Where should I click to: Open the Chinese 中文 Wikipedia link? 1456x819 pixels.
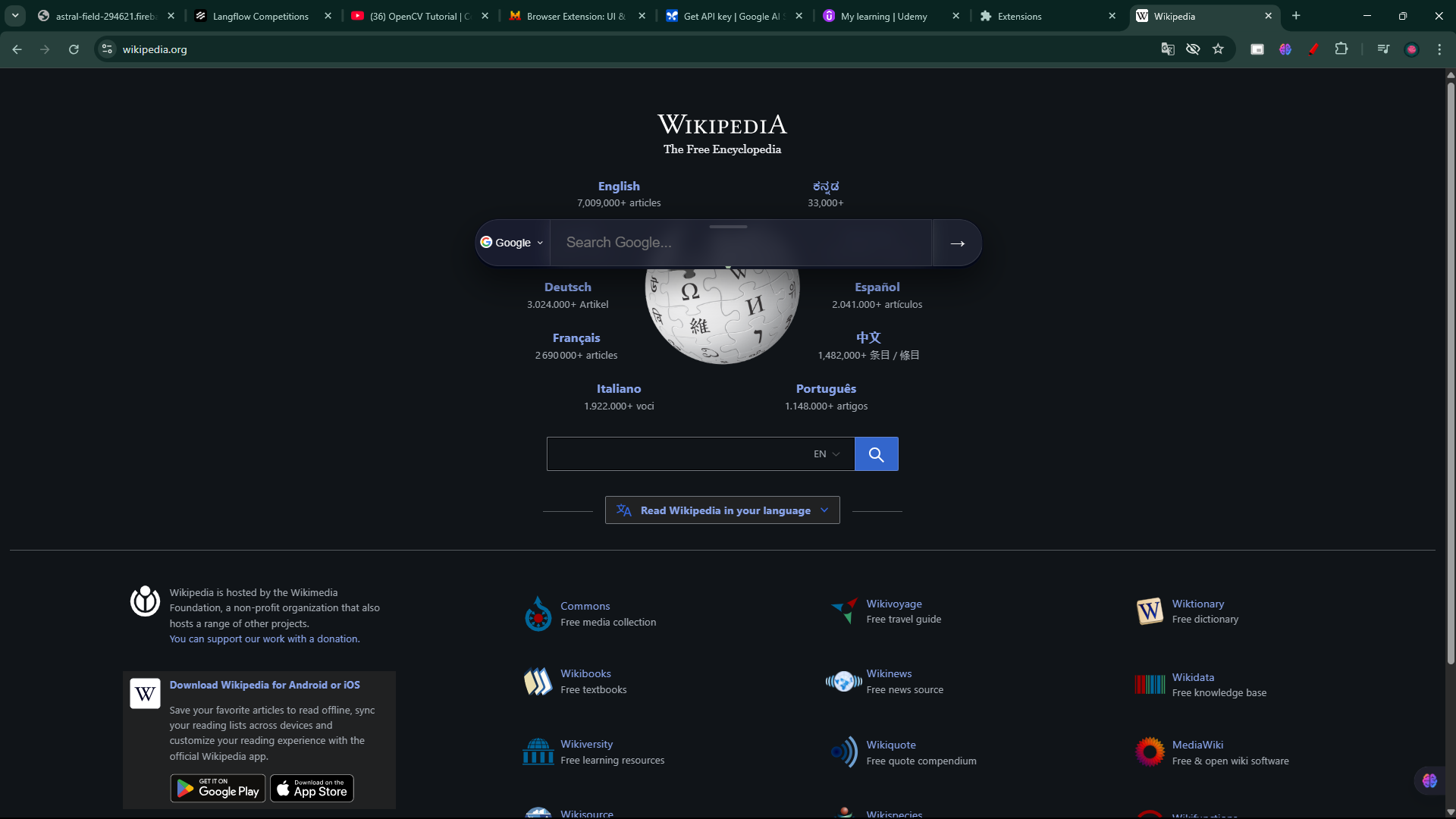click(x=868, y=338)
